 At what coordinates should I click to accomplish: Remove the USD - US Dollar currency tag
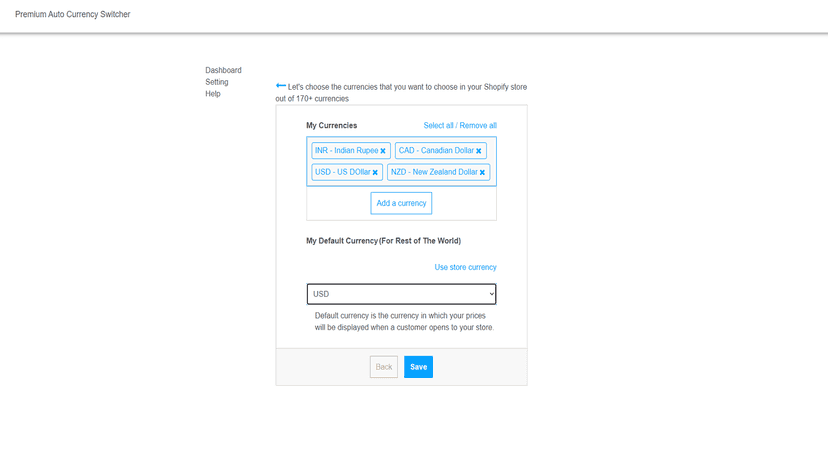[x=375, y=173]
